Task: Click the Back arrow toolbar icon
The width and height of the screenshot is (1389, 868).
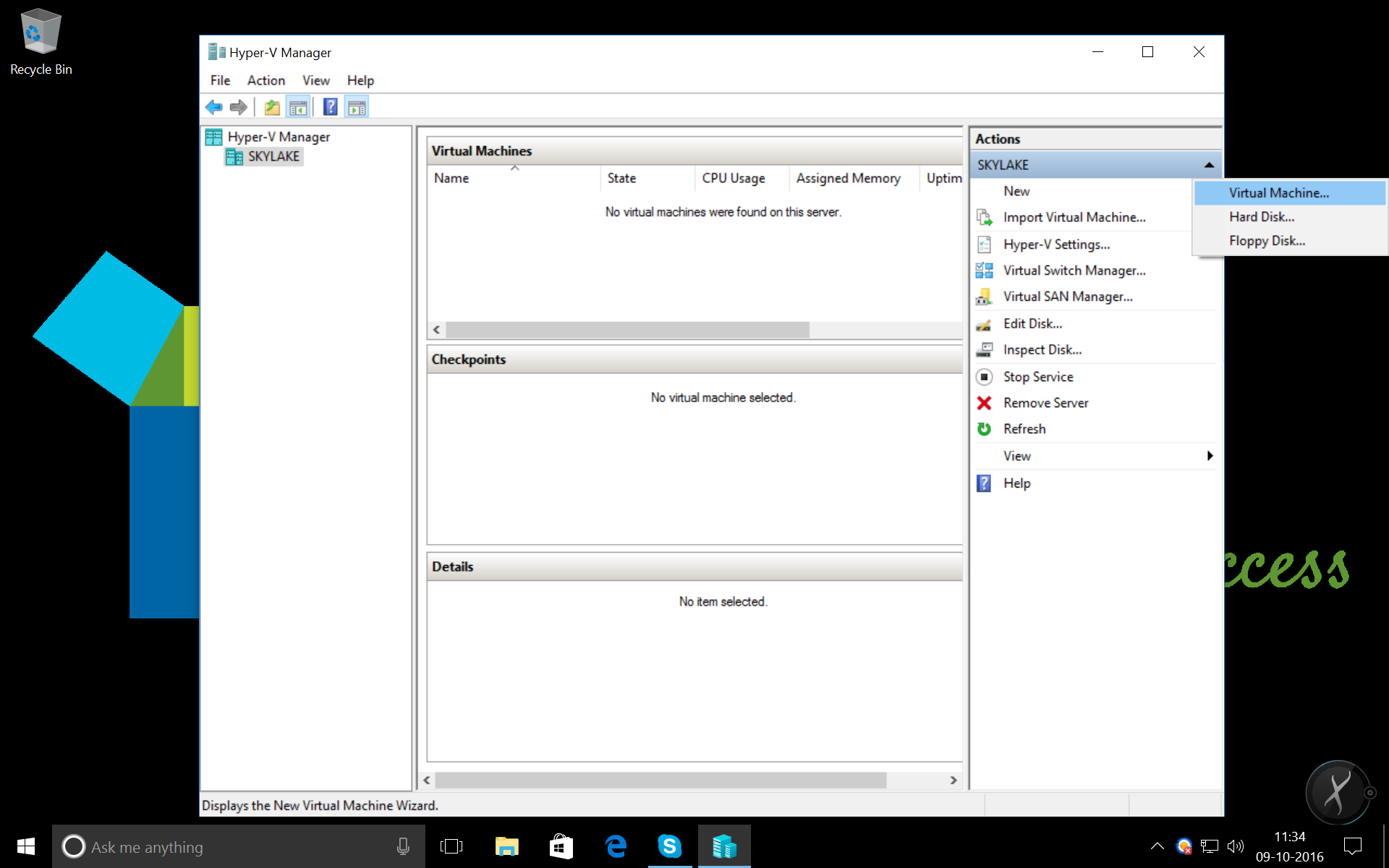Action: pos(214,108)
